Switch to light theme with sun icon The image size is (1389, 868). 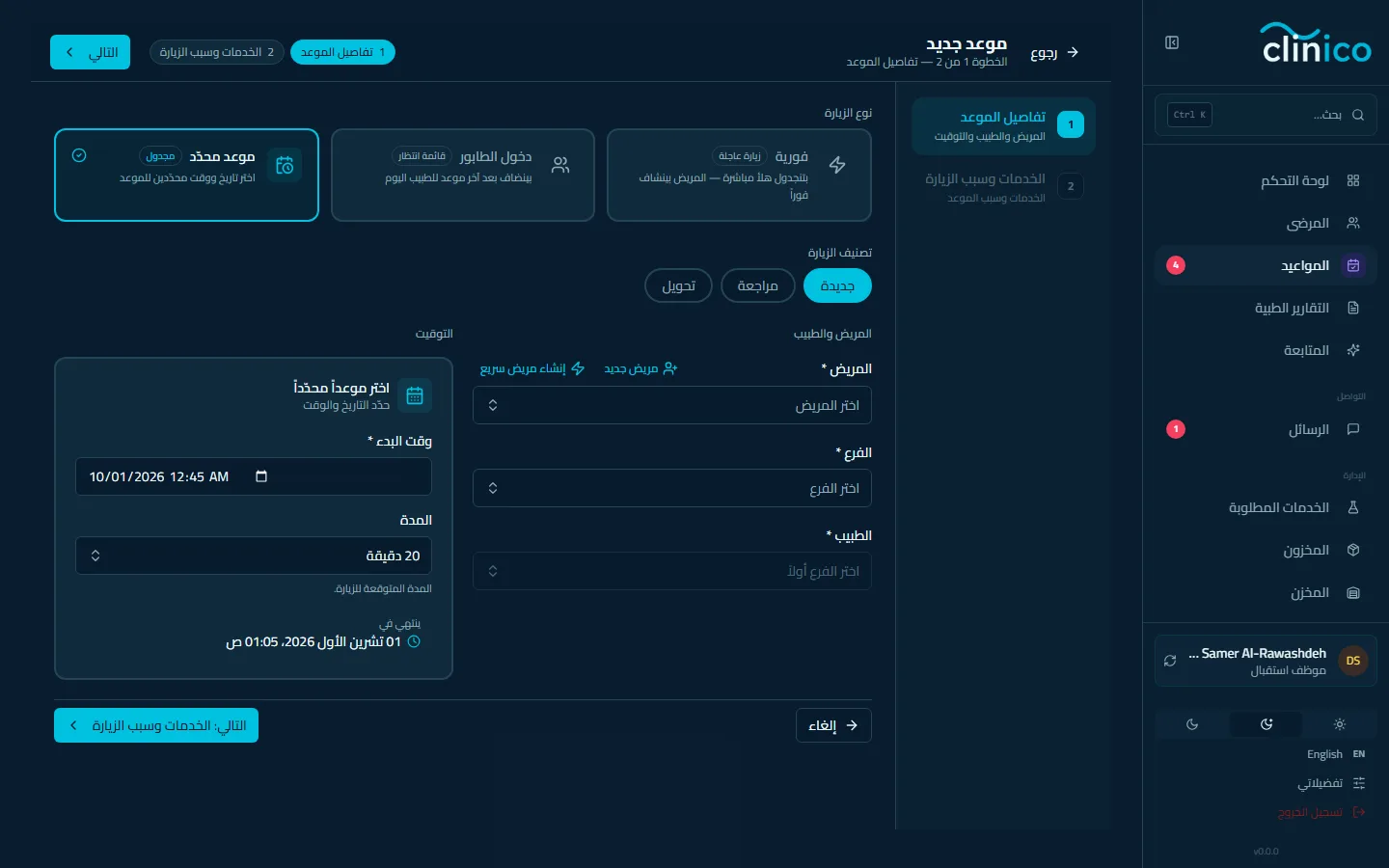1340,724
